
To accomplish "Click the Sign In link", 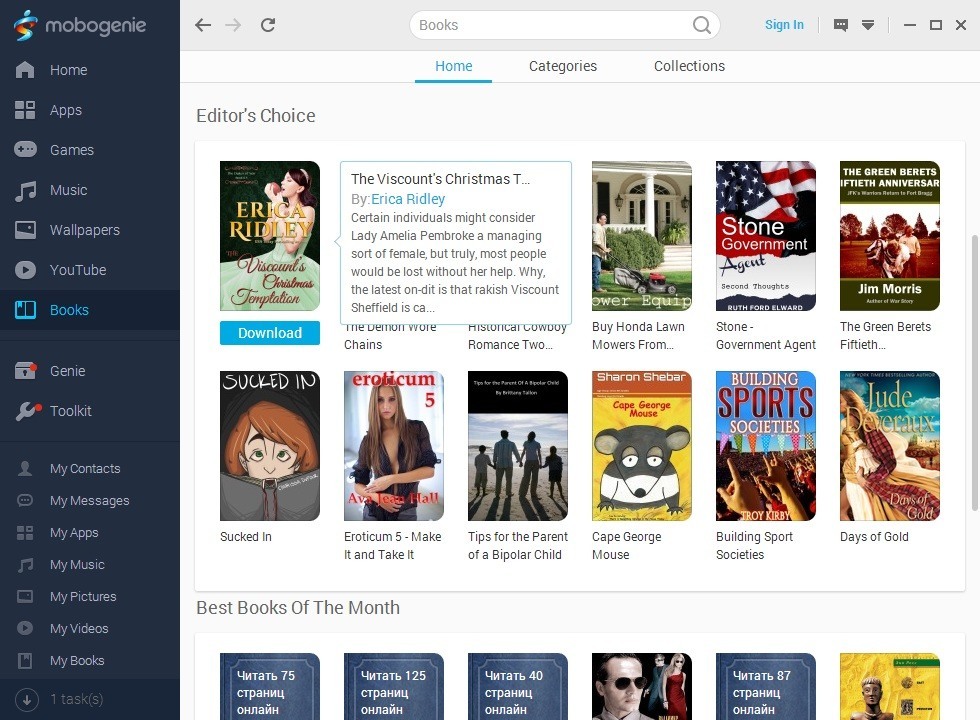I will point(784,25).
